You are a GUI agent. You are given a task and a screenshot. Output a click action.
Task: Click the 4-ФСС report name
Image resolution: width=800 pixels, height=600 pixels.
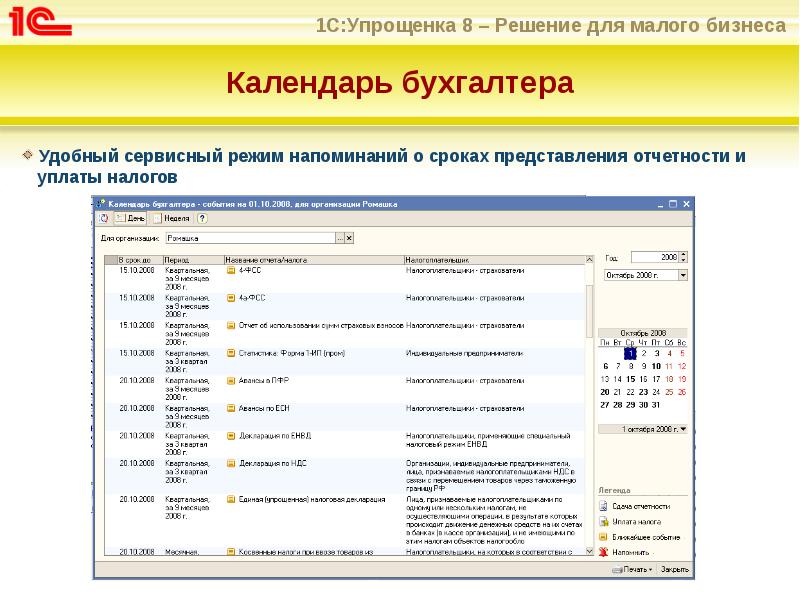[250, 270]
